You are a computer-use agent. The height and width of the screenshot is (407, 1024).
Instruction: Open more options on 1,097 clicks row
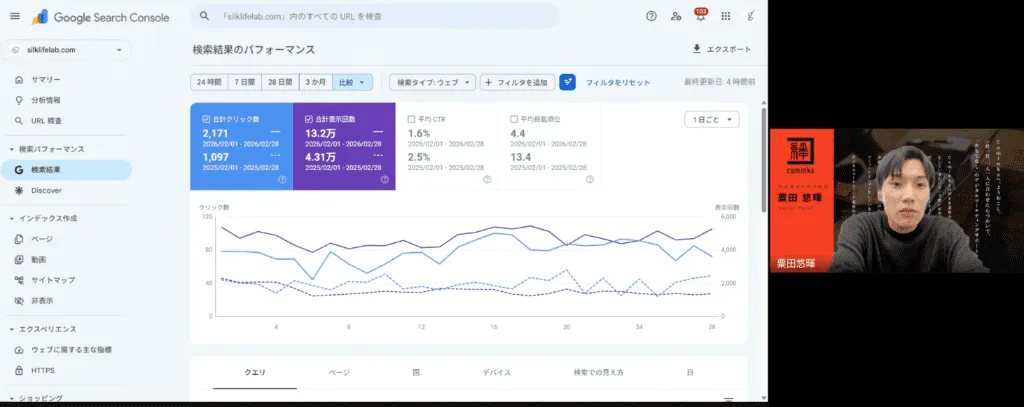276,156
